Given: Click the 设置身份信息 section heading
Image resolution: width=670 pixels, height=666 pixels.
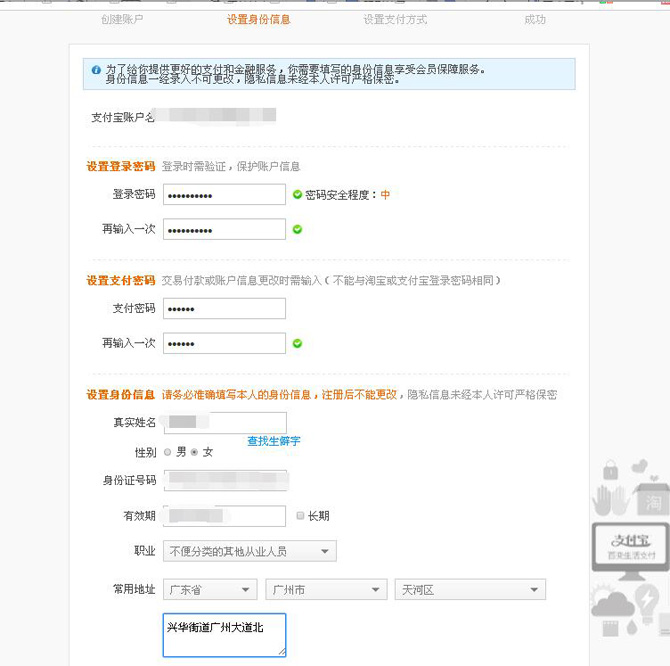Looking at the screenshot, I should coord(120,394).
